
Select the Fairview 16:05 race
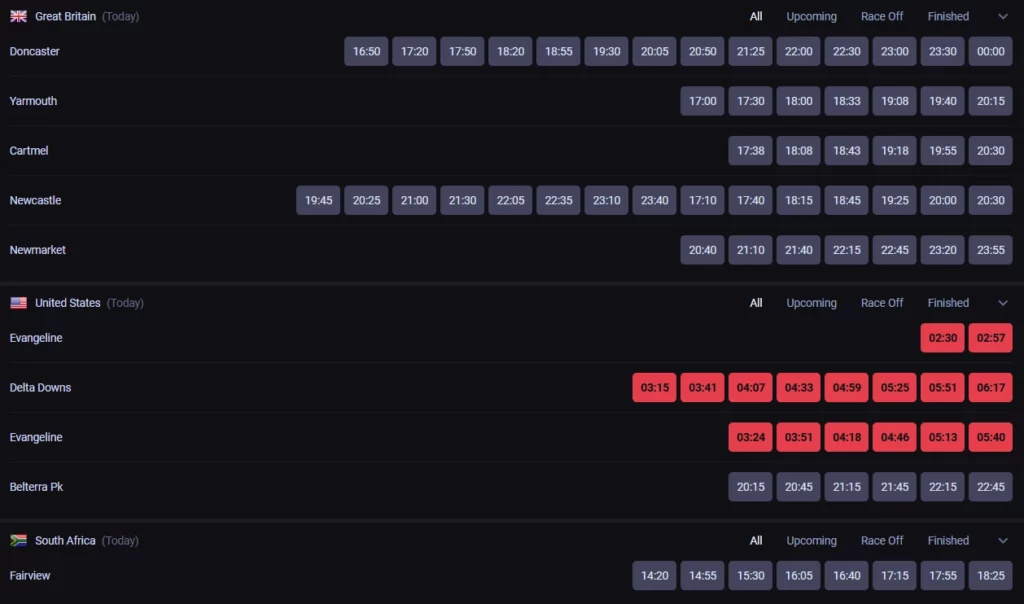[799, 576]
